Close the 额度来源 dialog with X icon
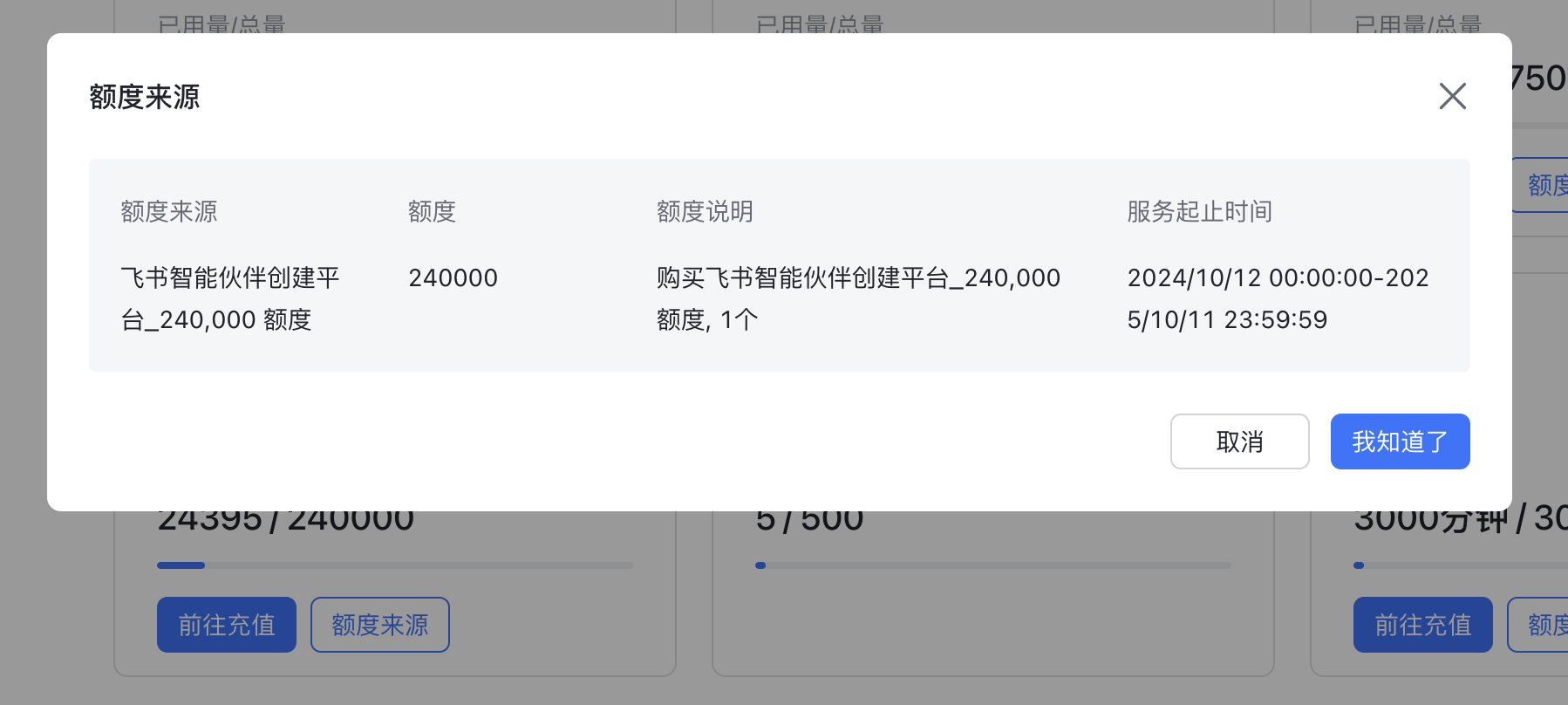 [x=1452, y=96]
